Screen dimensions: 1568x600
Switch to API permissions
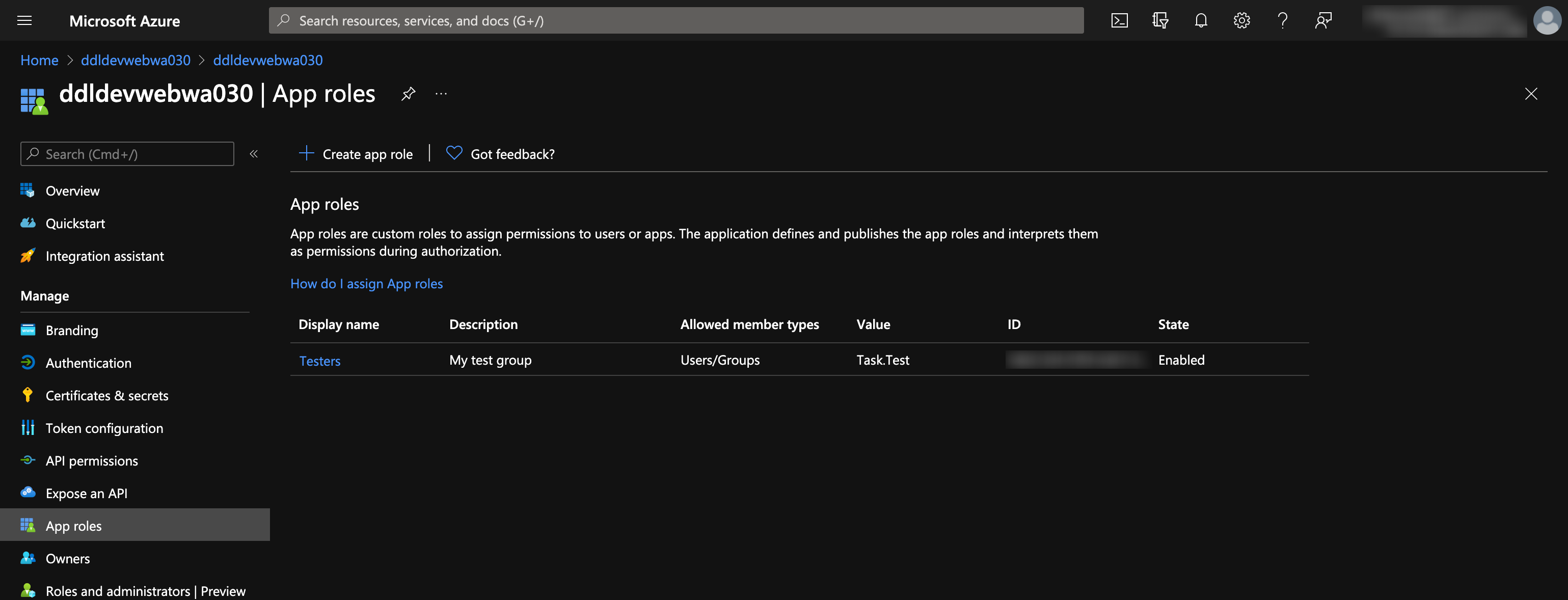pos(91,460)
